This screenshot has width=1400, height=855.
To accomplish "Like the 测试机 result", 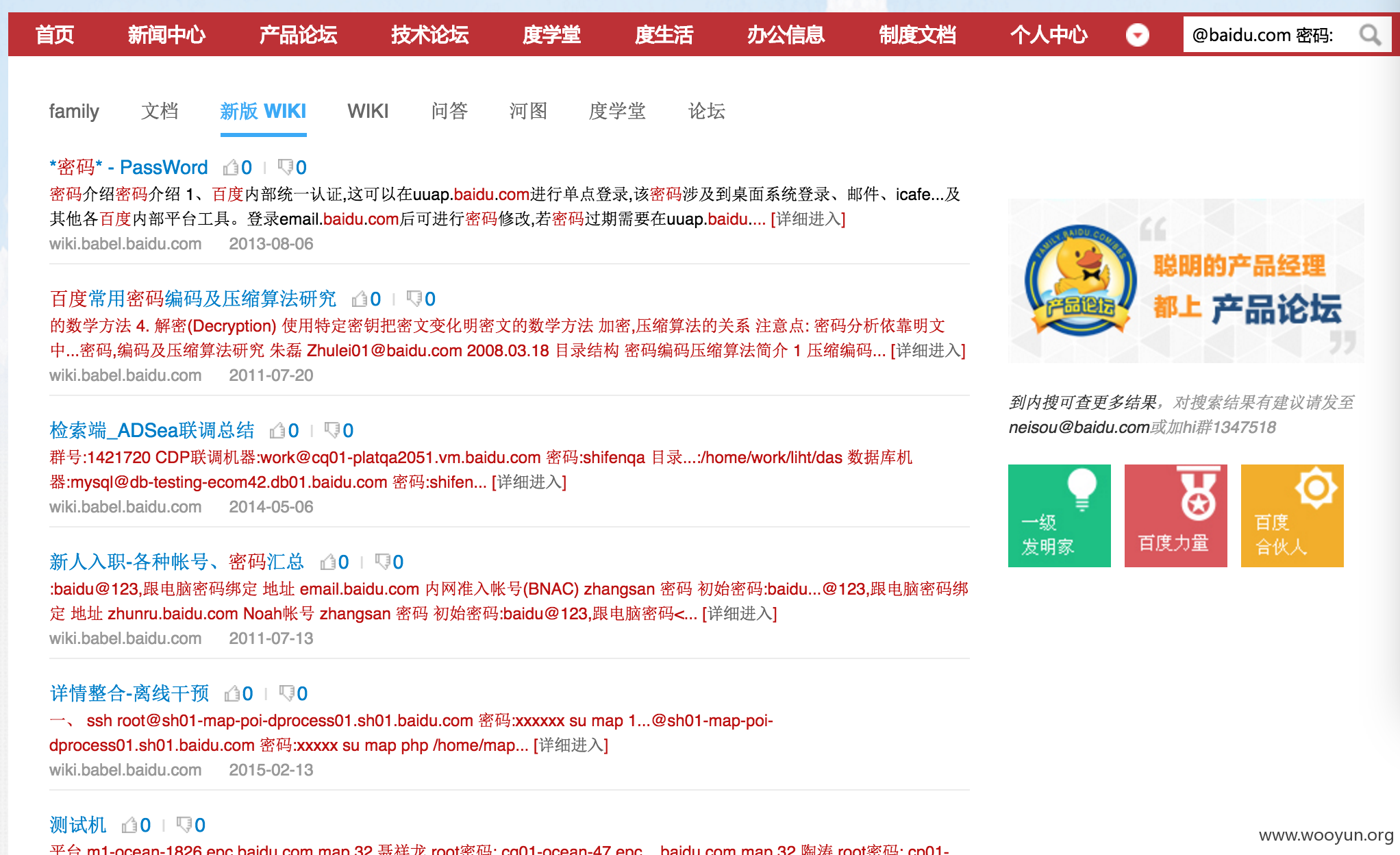I will pyautogui.click(x=136, y=825).
